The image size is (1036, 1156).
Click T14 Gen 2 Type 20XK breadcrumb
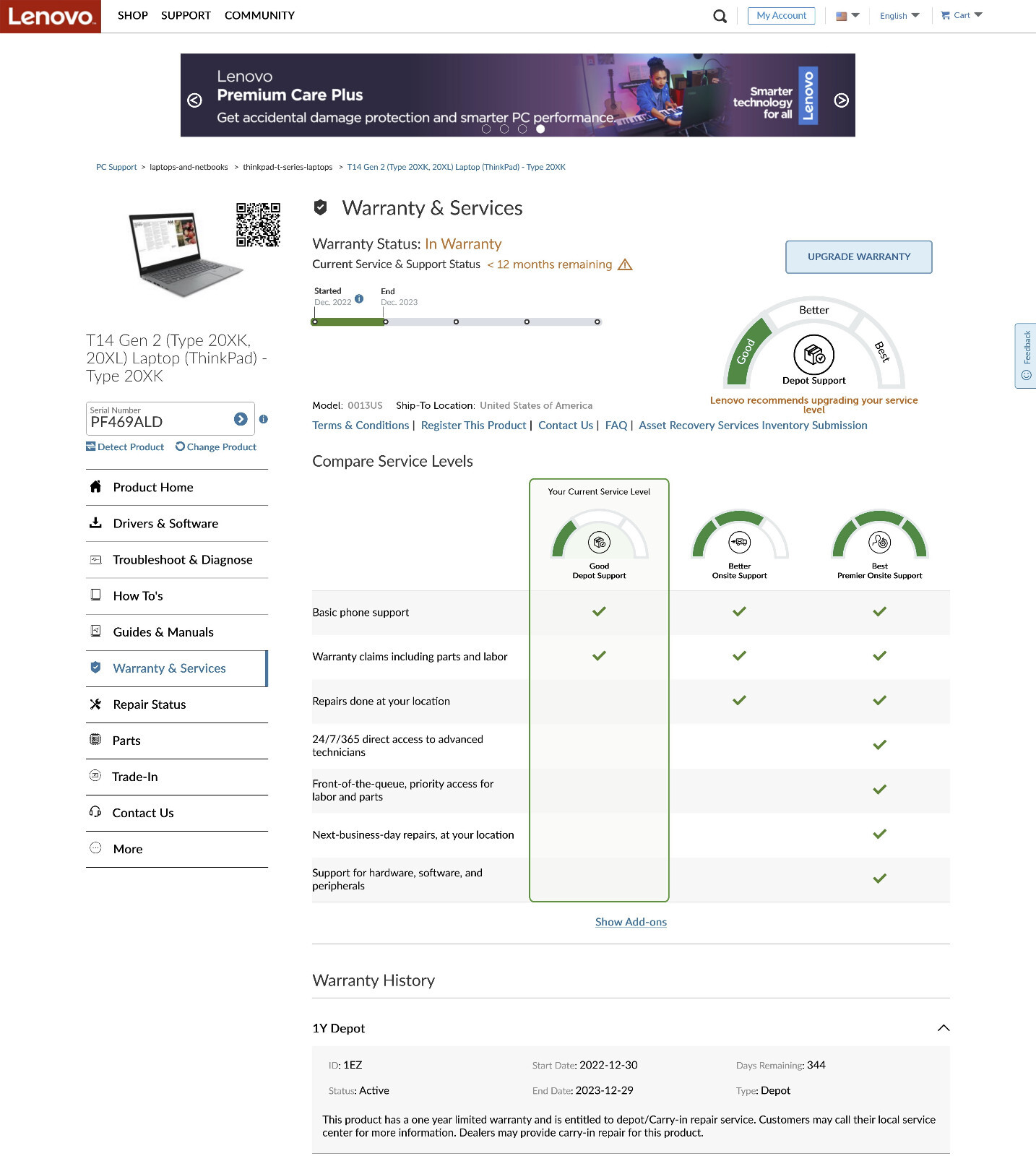click(456, 167)
